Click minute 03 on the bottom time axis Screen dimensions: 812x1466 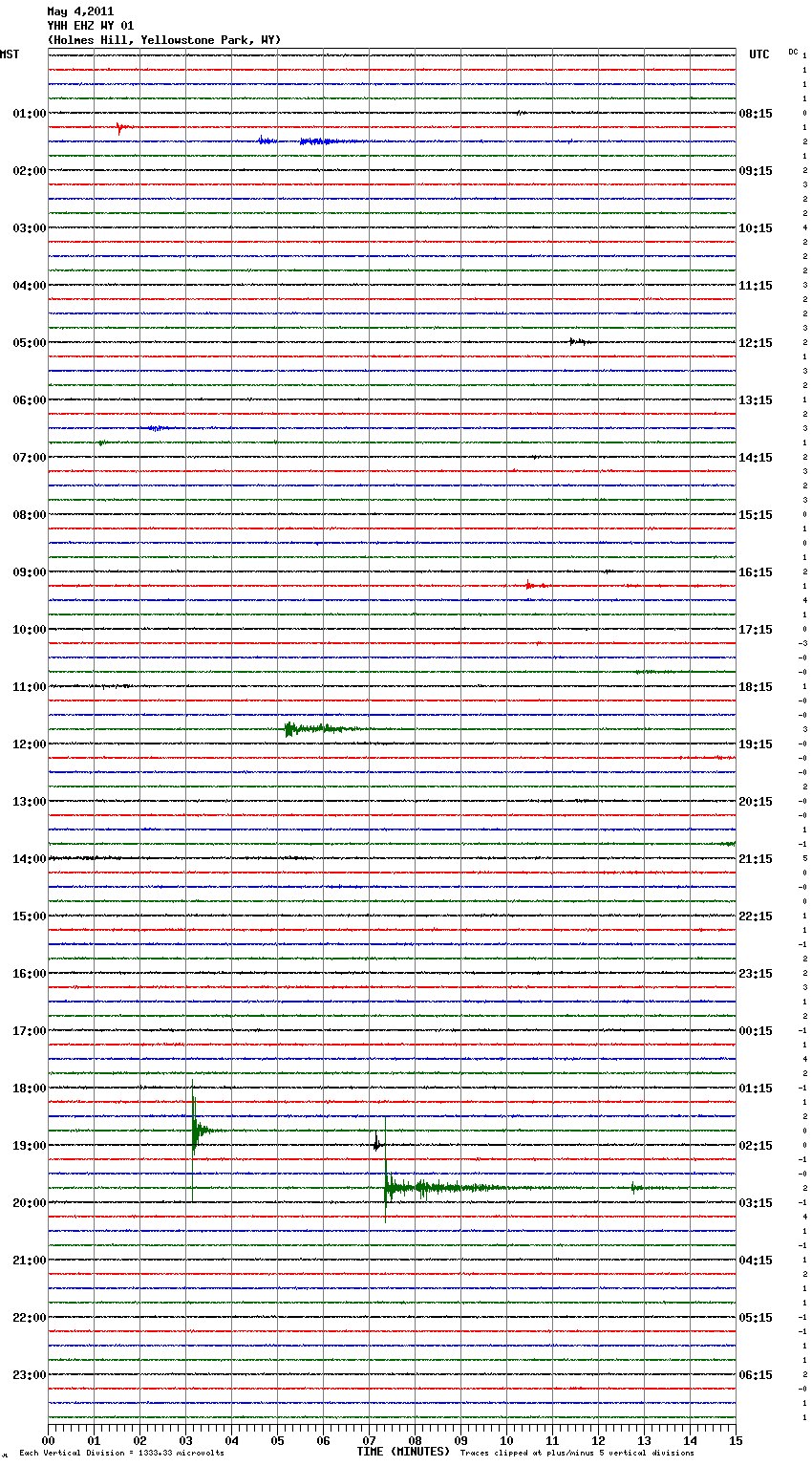pyautogui.click(x=185, y=1440)
